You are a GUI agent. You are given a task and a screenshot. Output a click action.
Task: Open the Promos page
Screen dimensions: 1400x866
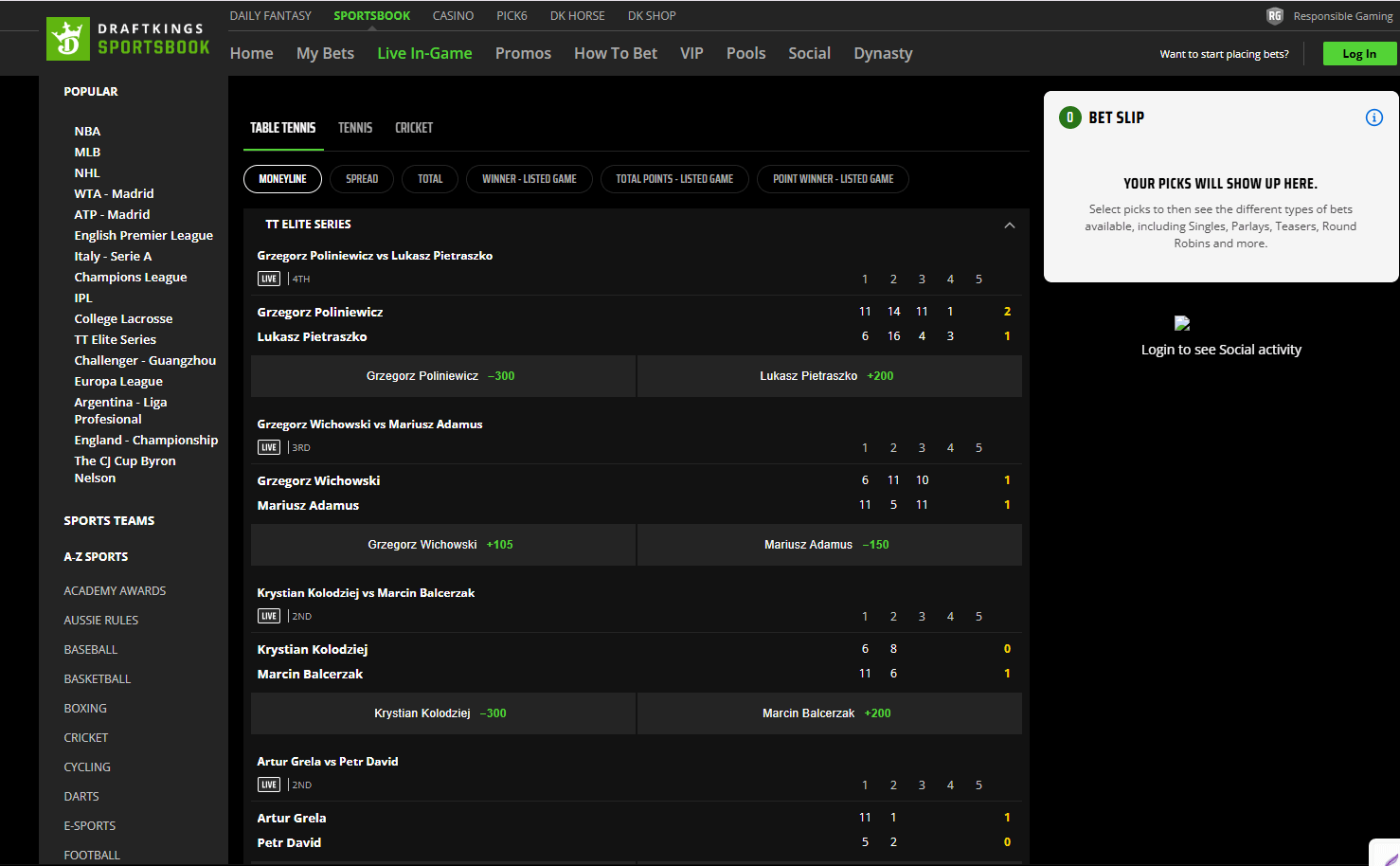(524, 53)
